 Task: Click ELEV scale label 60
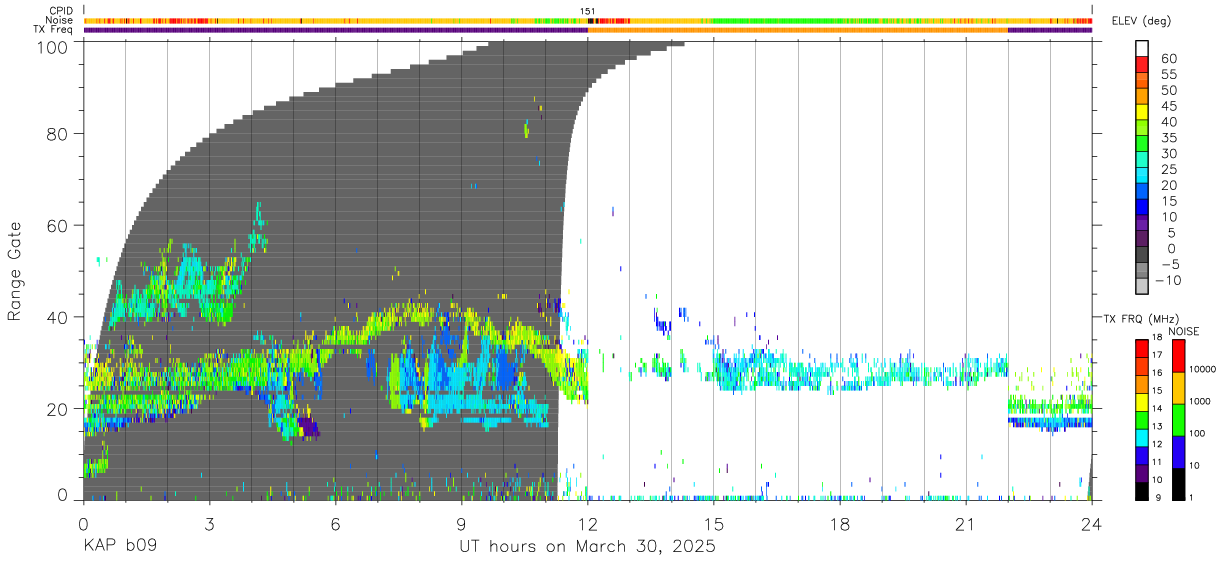click(x=1167, y=58)
